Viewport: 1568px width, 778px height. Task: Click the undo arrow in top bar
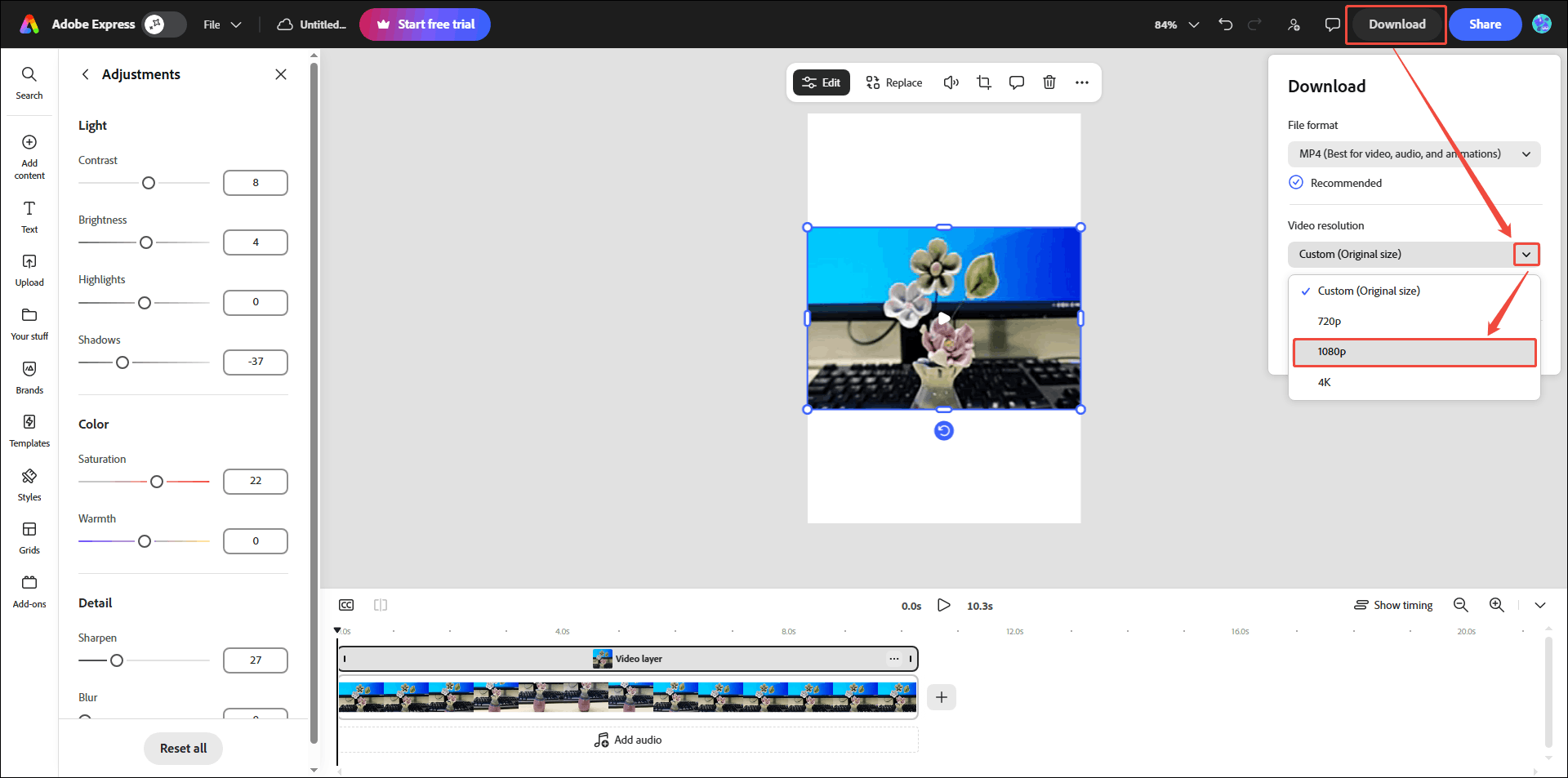(x=1225, y=24)
